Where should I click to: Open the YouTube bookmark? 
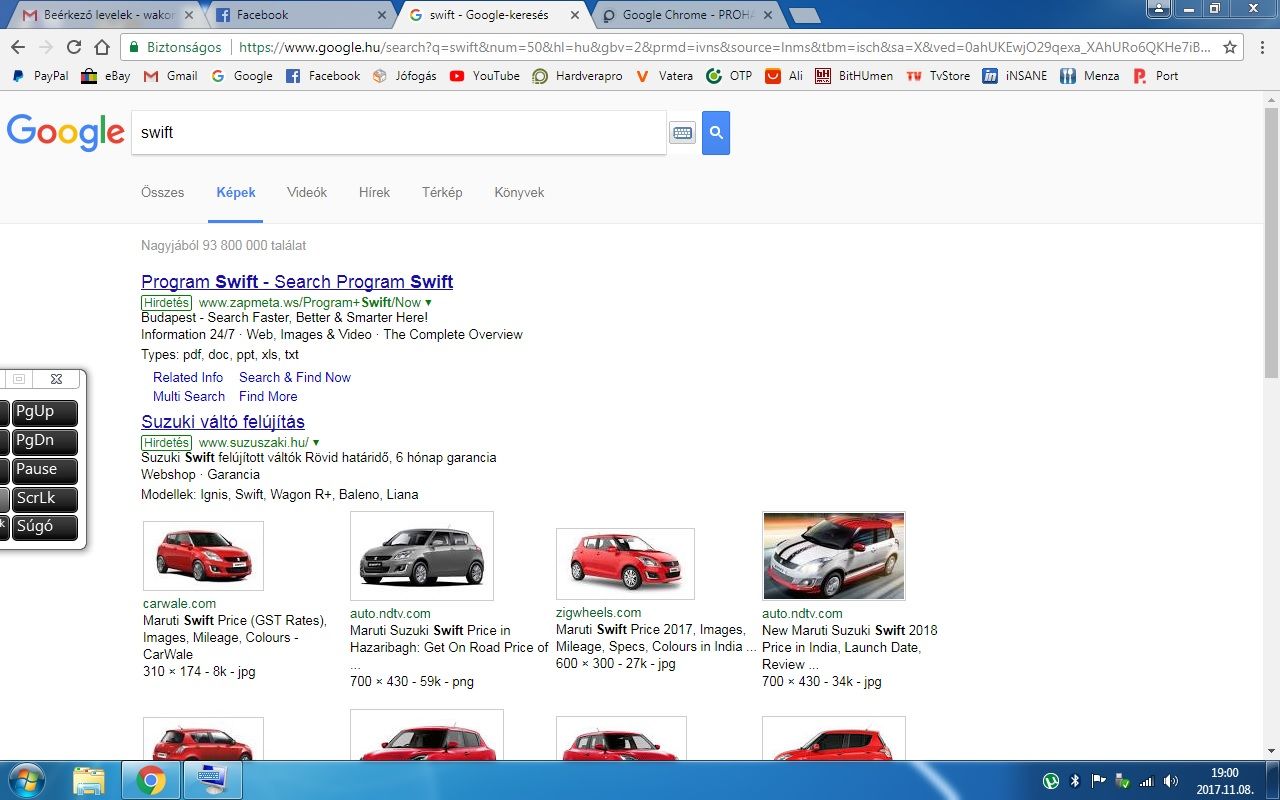(x=484, y=76)
